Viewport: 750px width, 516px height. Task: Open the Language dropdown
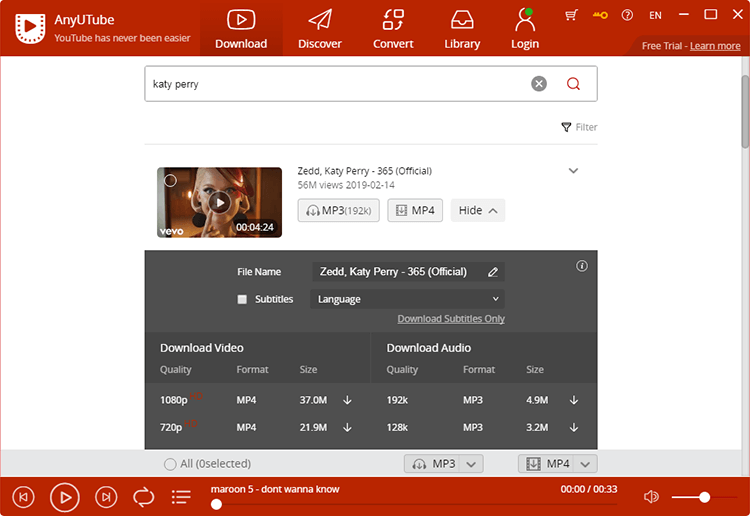tap(407, 299)
